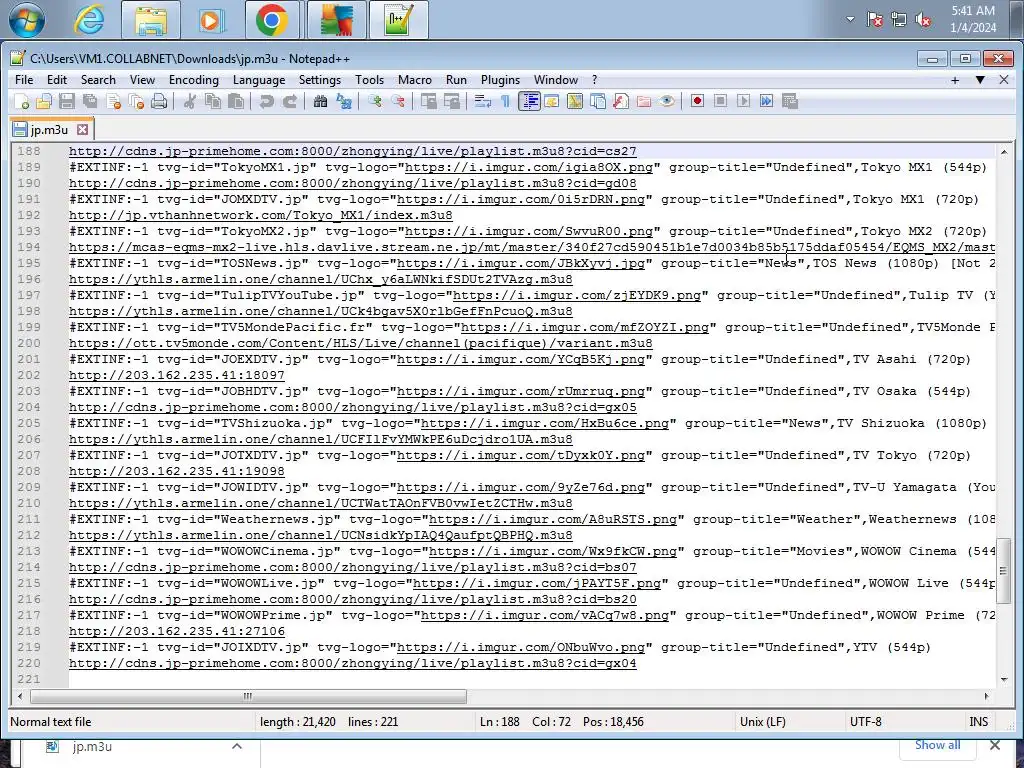Viewport: 1024px width, 768px height.
Task: Click the vertical scrollbar down arrow
Action: [1004, 680]
